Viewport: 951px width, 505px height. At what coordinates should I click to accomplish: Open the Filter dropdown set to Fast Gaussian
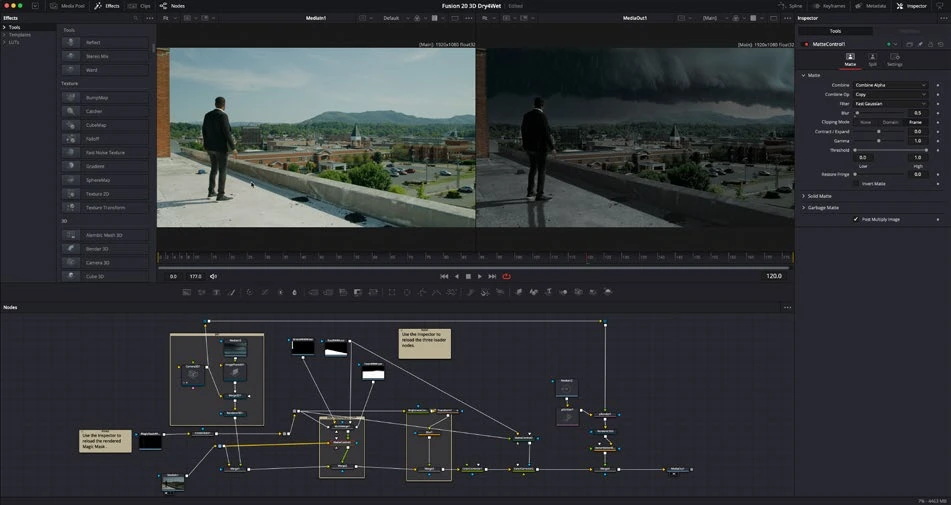coord(890,104)
